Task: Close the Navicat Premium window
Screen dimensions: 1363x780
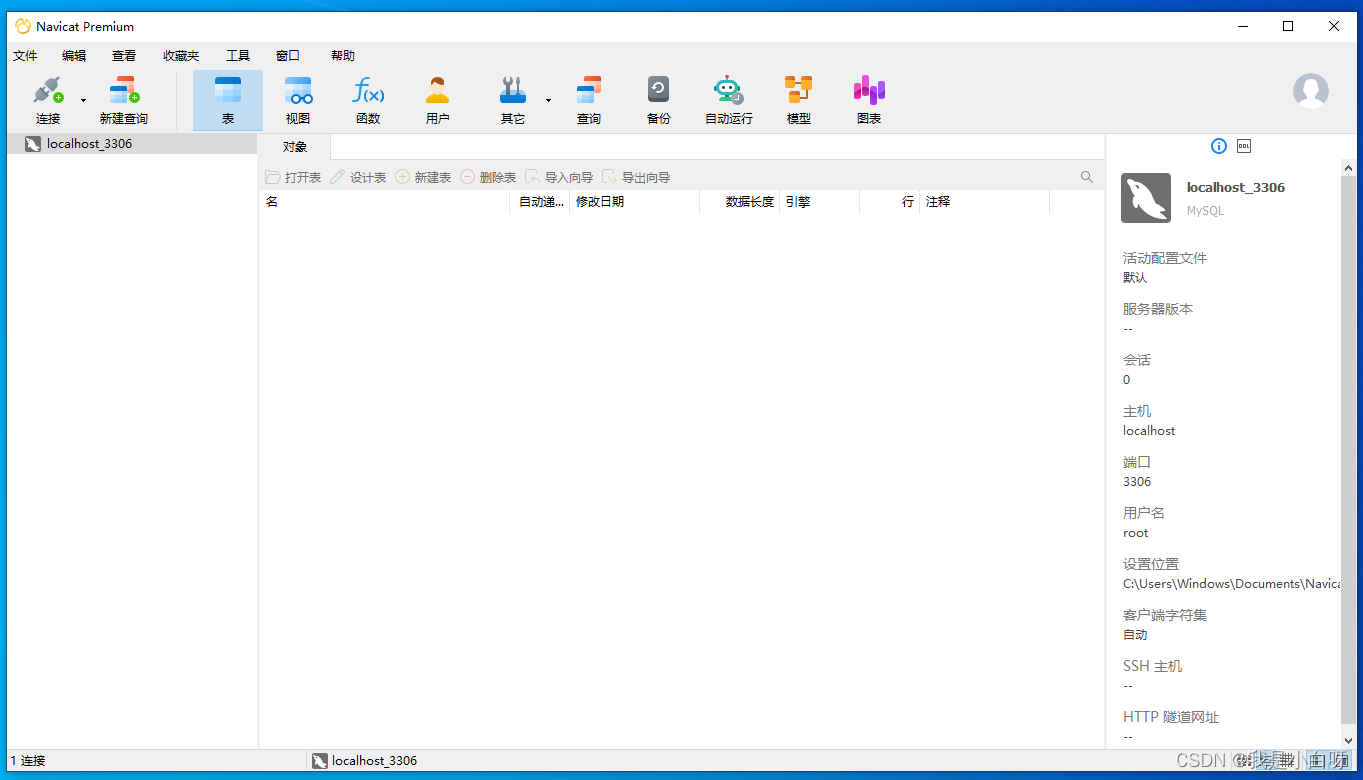Action: point(1334,26)
